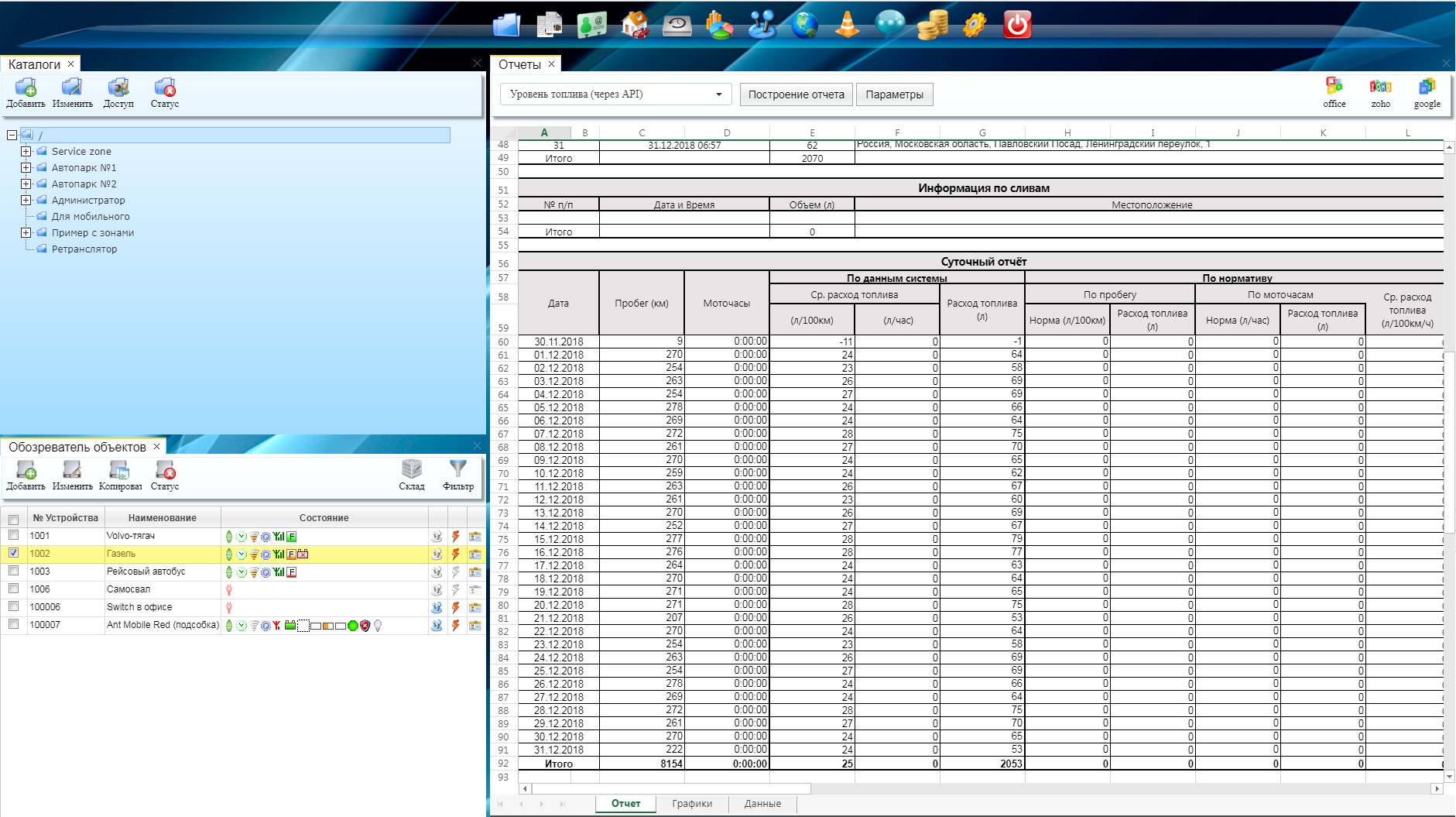The height and width of the screenshot is (817, 1456).
Task: Tick the checkbox for Самосвал 1006
Action: point(13,589)
